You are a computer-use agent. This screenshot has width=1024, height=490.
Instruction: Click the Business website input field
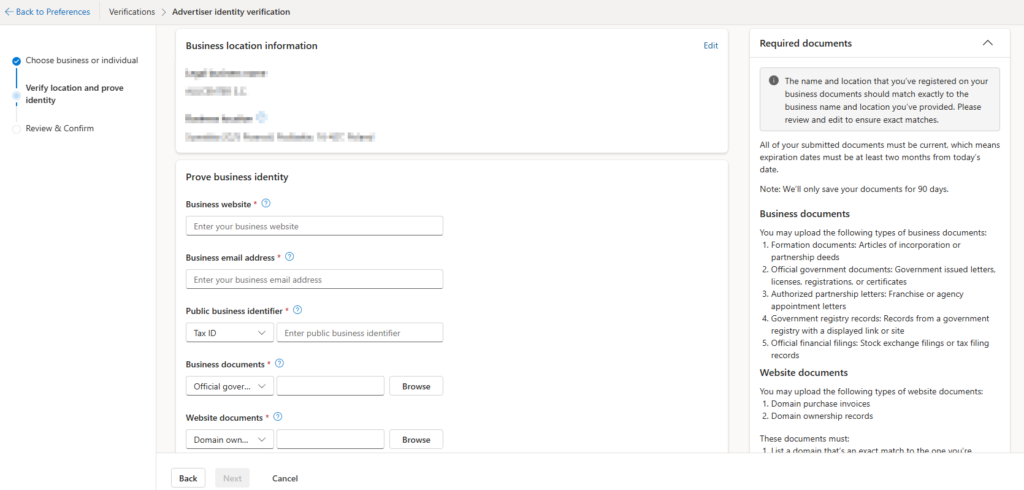coord(314,226)
